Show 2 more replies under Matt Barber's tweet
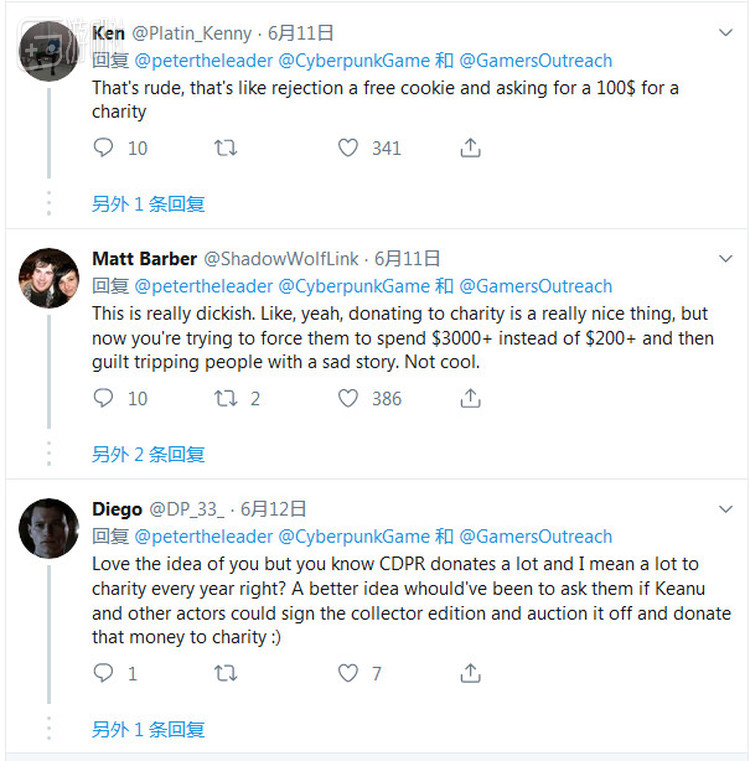 click(x=148, y=454)
